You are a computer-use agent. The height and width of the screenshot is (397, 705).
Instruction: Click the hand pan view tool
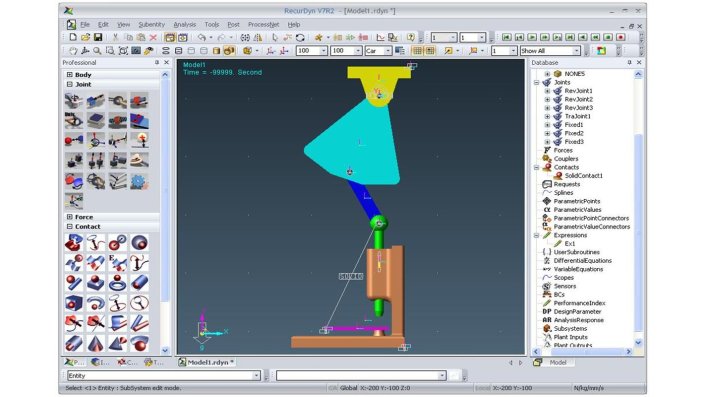coord(73,51)
